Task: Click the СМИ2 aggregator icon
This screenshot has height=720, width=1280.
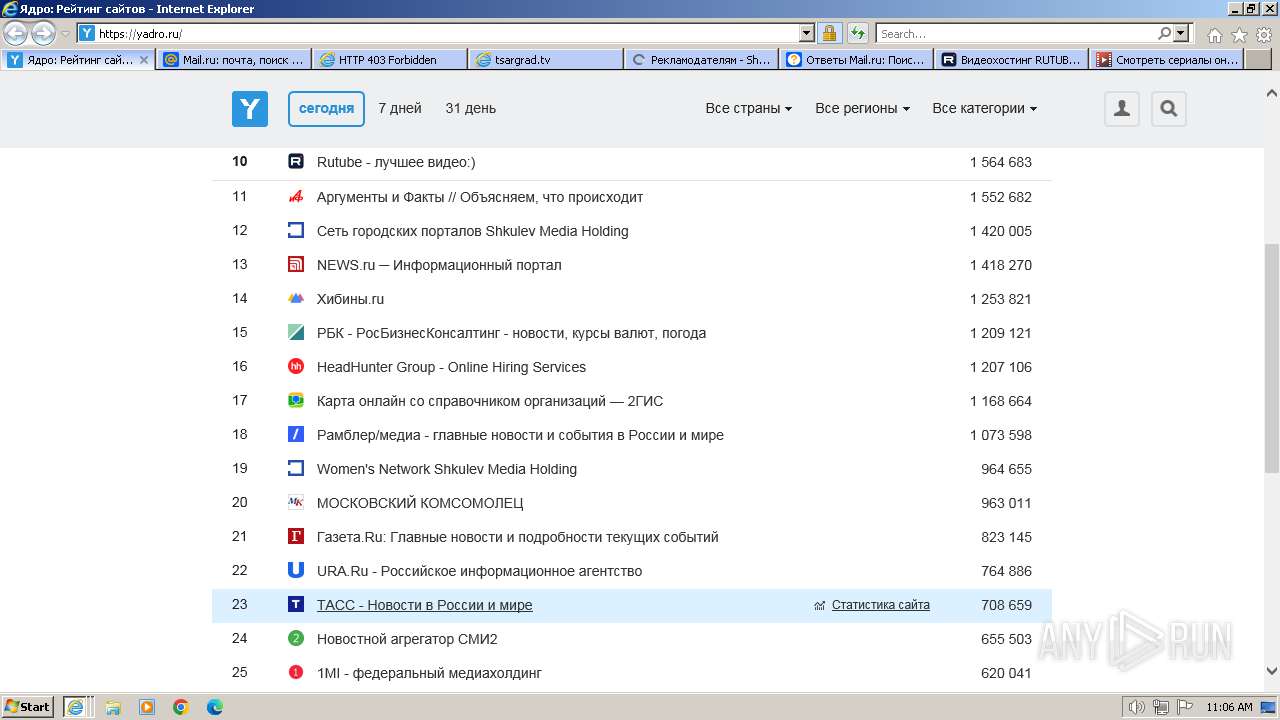Action: point(296,639)
